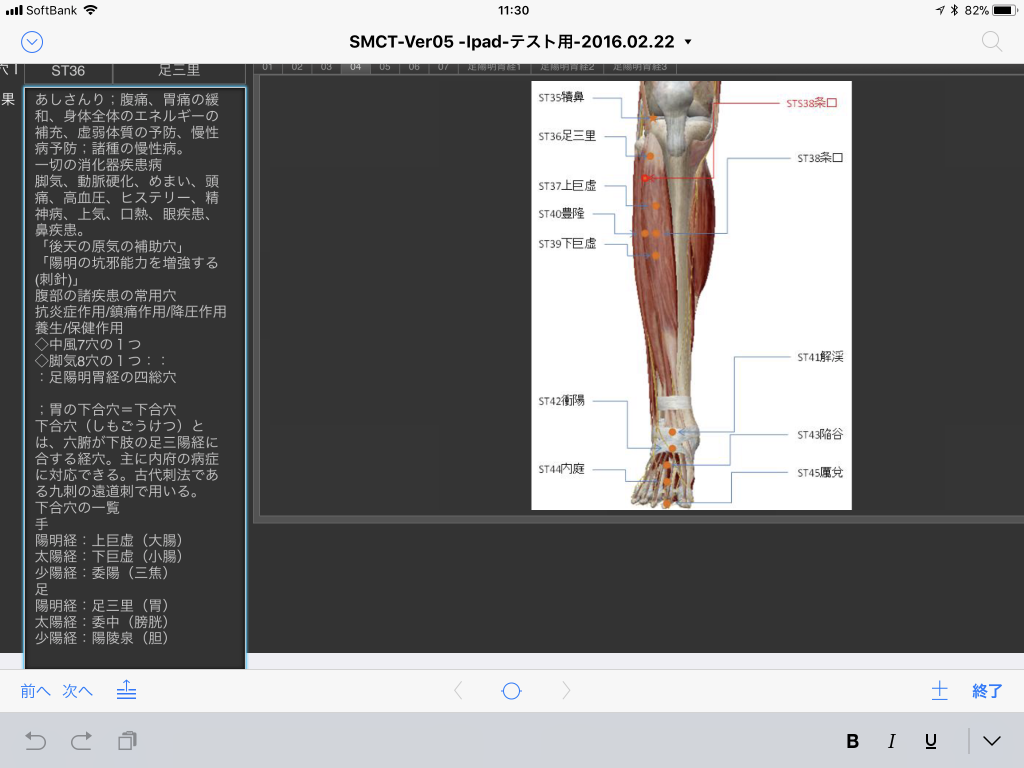The width and height of the screenshot is (1024, 768).
Task: Tap the leg acupoint anatomy image
Action: pyautogui.click(x=691, y=295)
